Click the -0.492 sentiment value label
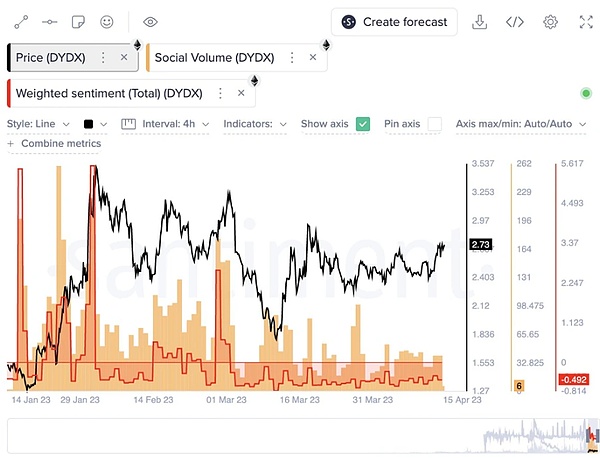Viewport: 600px width, 458px height. (574, 380)
